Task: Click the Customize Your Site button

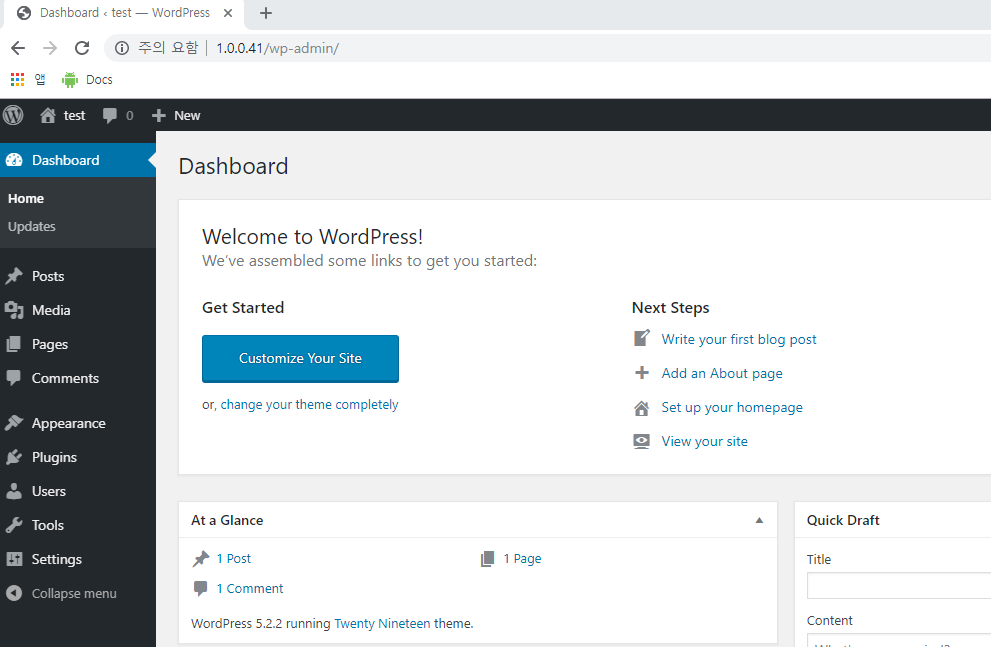Action: pyautogui.click(x=300, y=359)
